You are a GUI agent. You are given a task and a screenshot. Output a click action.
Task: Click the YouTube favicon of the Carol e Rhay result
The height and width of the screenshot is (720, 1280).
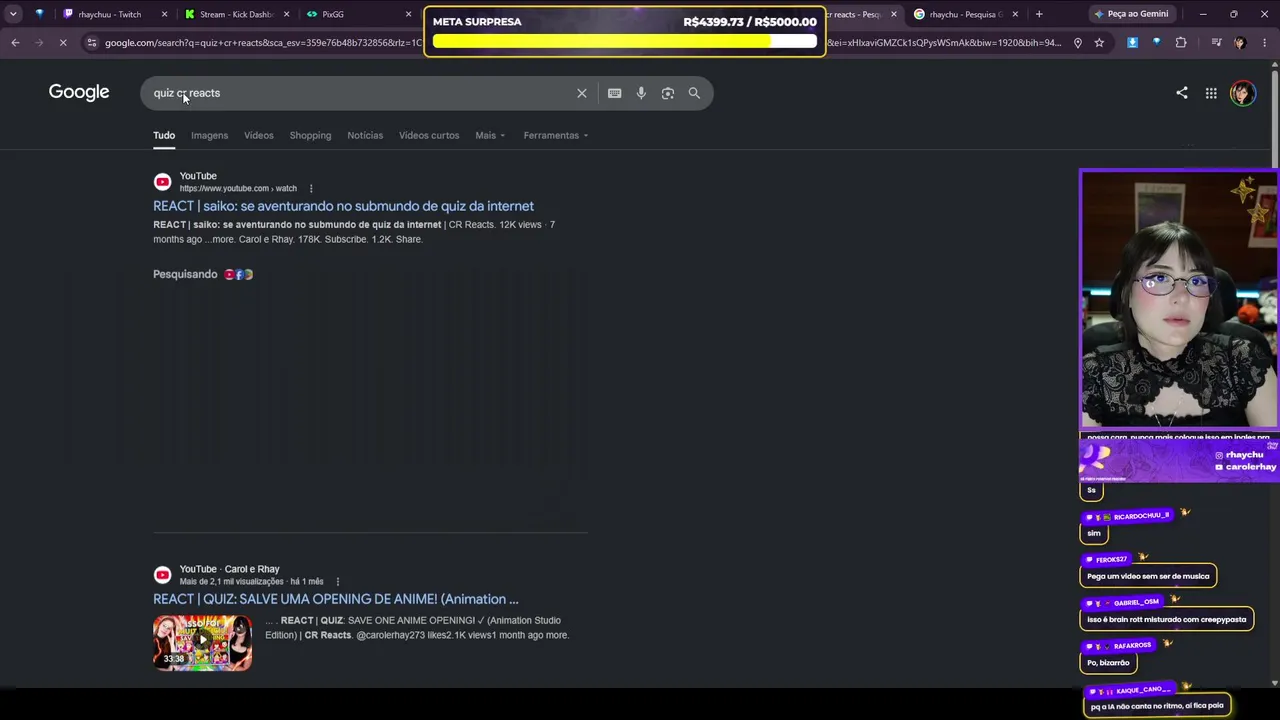pyautogui.click(x=162, y=575)
